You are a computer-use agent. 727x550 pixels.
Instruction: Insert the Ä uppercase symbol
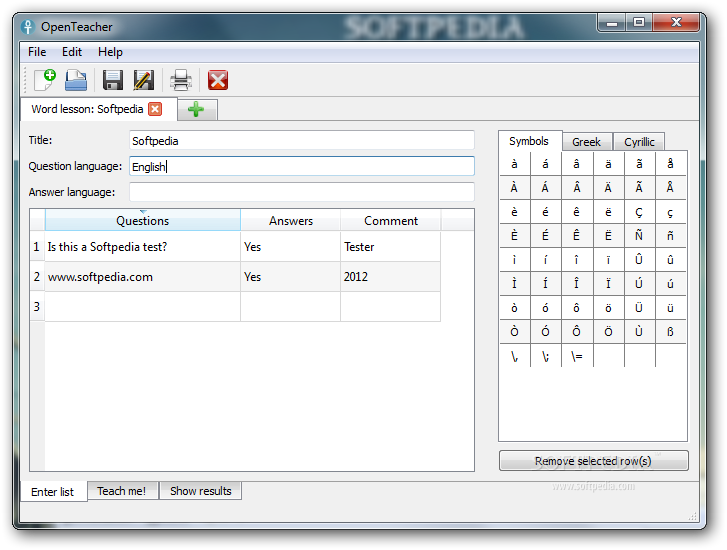click(x=608, y=188)
